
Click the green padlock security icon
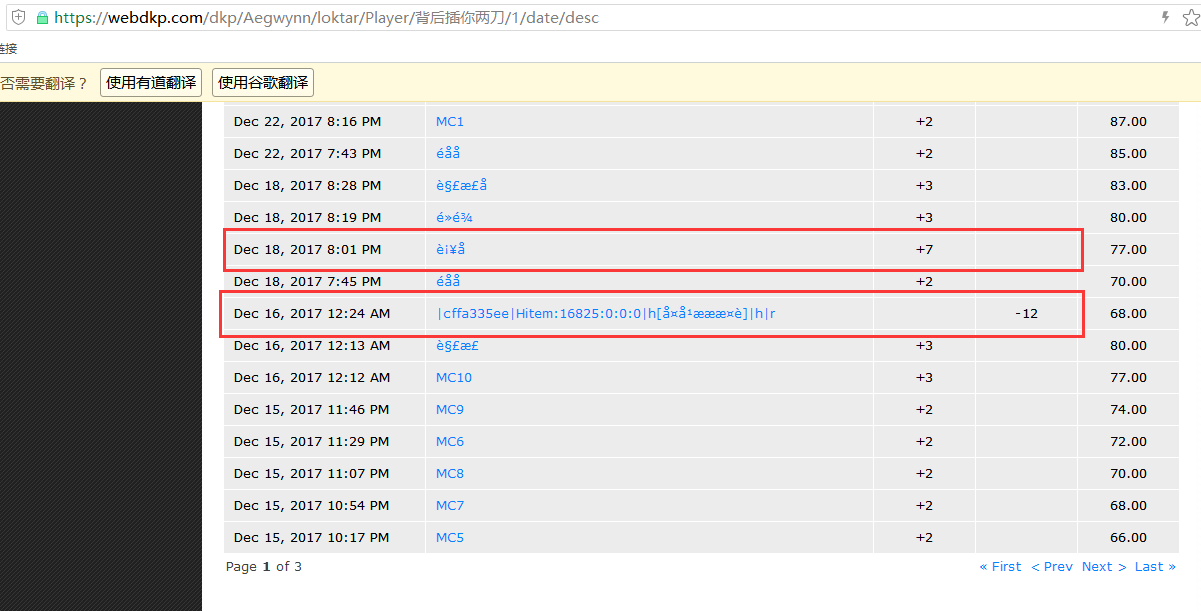(42, 18)
